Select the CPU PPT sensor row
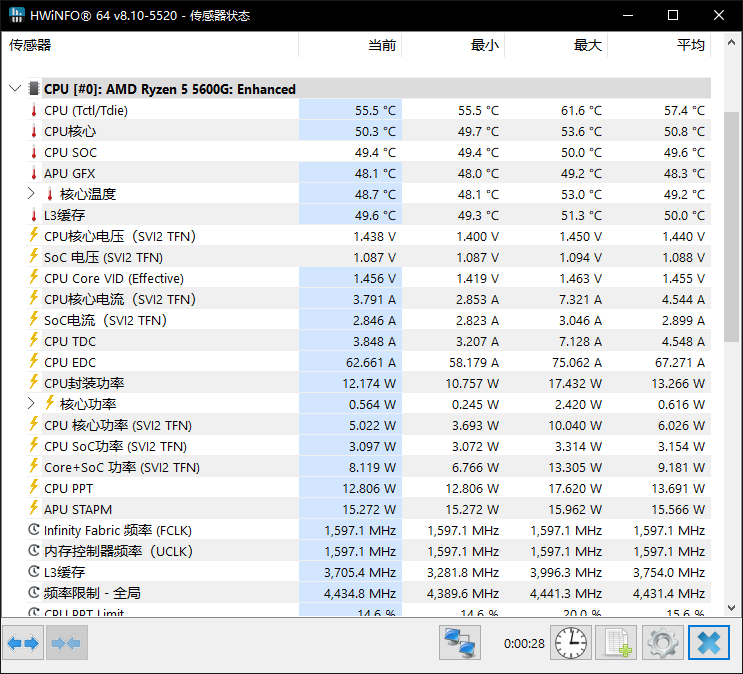 click(150, 489)
